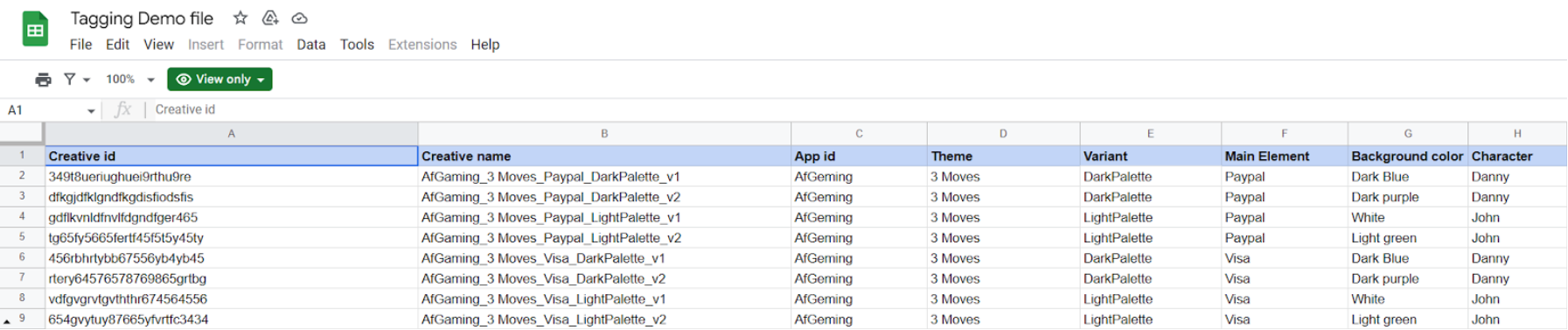Star the Tagging Demo file document
This screenshot has height=330, width=1568.
click(240, 18)
